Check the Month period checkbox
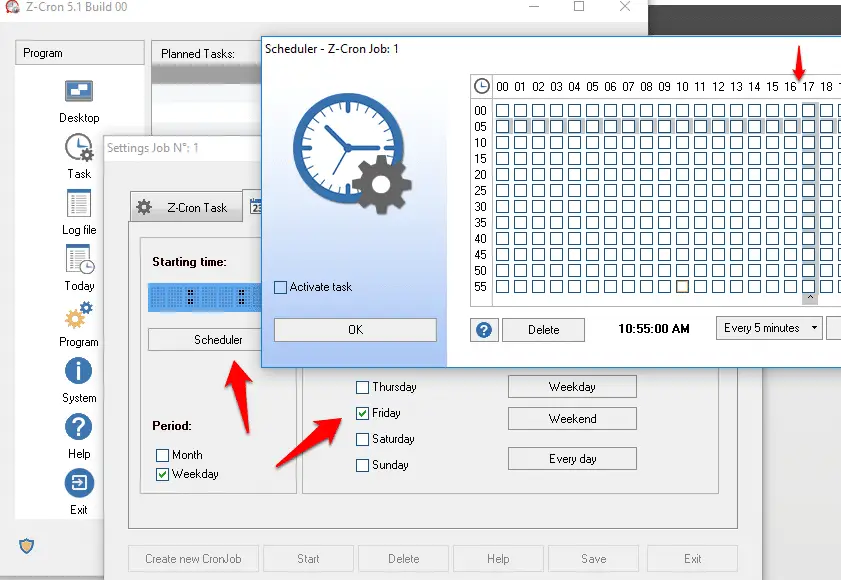 [x=163, y=456]
